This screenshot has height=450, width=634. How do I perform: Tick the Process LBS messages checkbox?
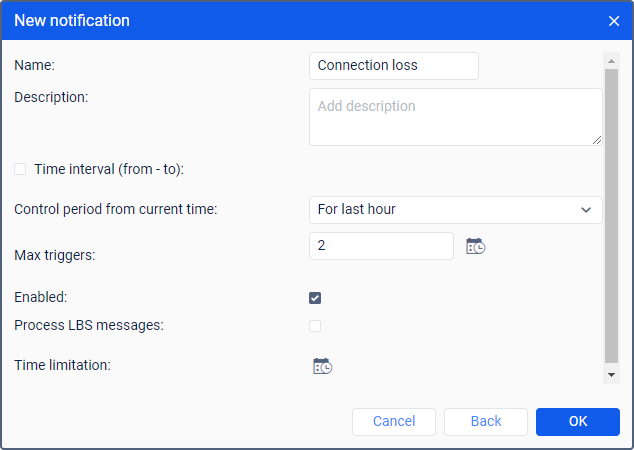[x=315, y=326]
